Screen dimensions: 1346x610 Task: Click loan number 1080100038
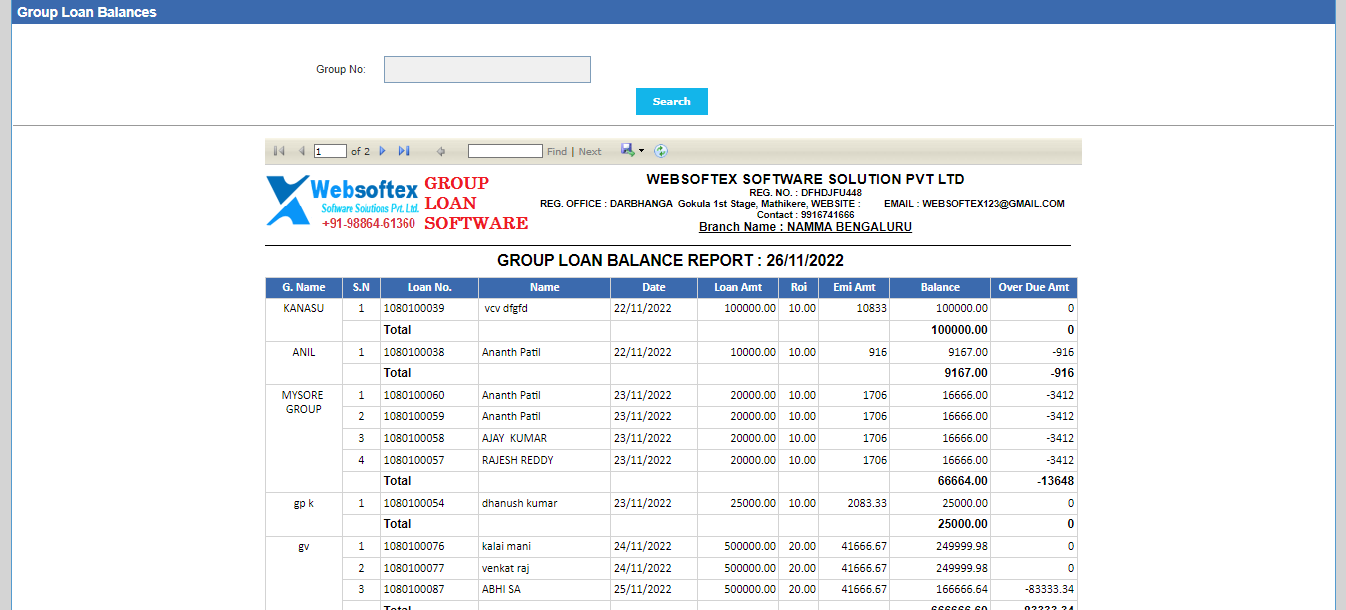(414, 352)
